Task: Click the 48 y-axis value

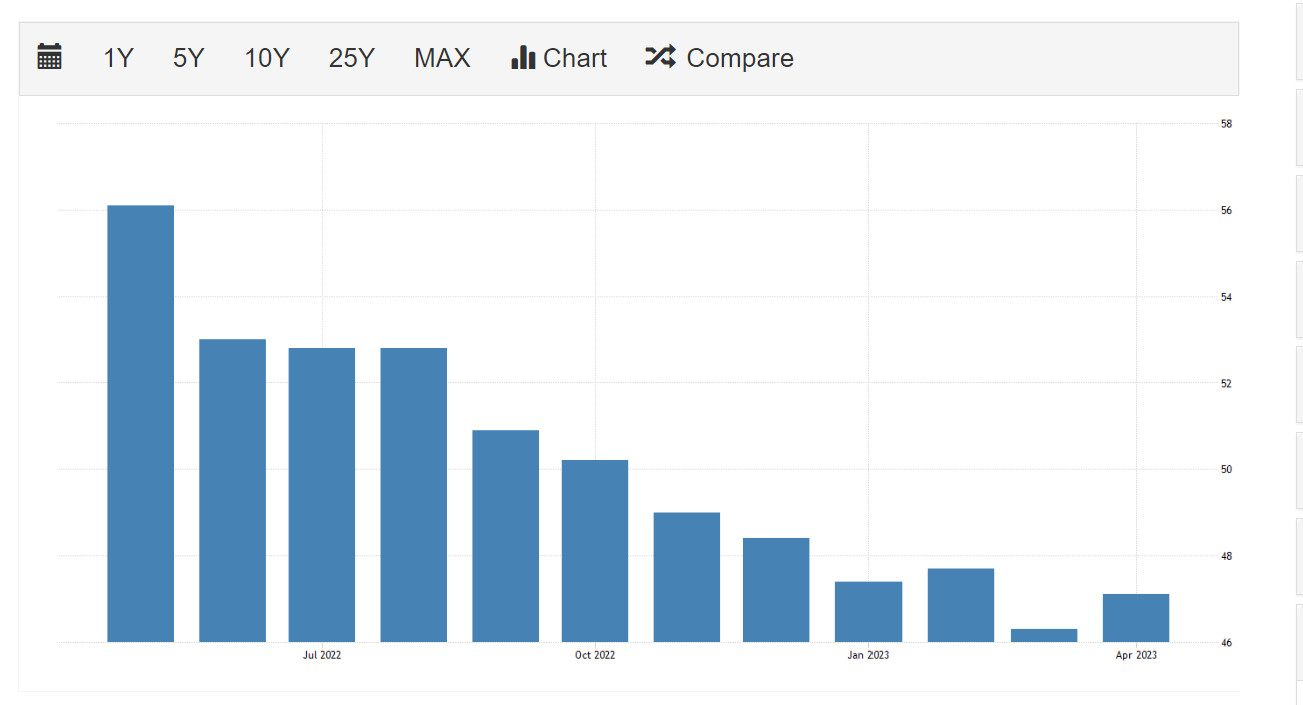Action: click(x=1226, y=556)
